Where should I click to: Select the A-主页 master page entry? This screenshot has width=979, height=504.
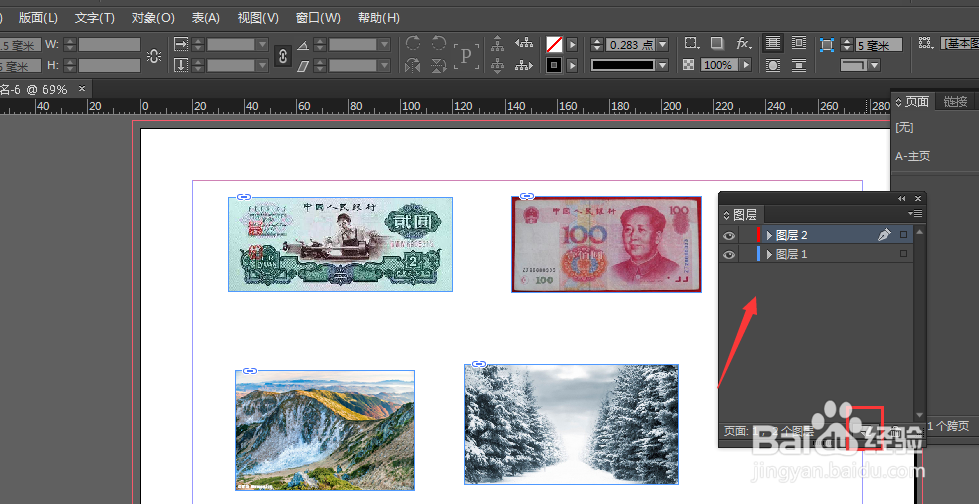913,156
